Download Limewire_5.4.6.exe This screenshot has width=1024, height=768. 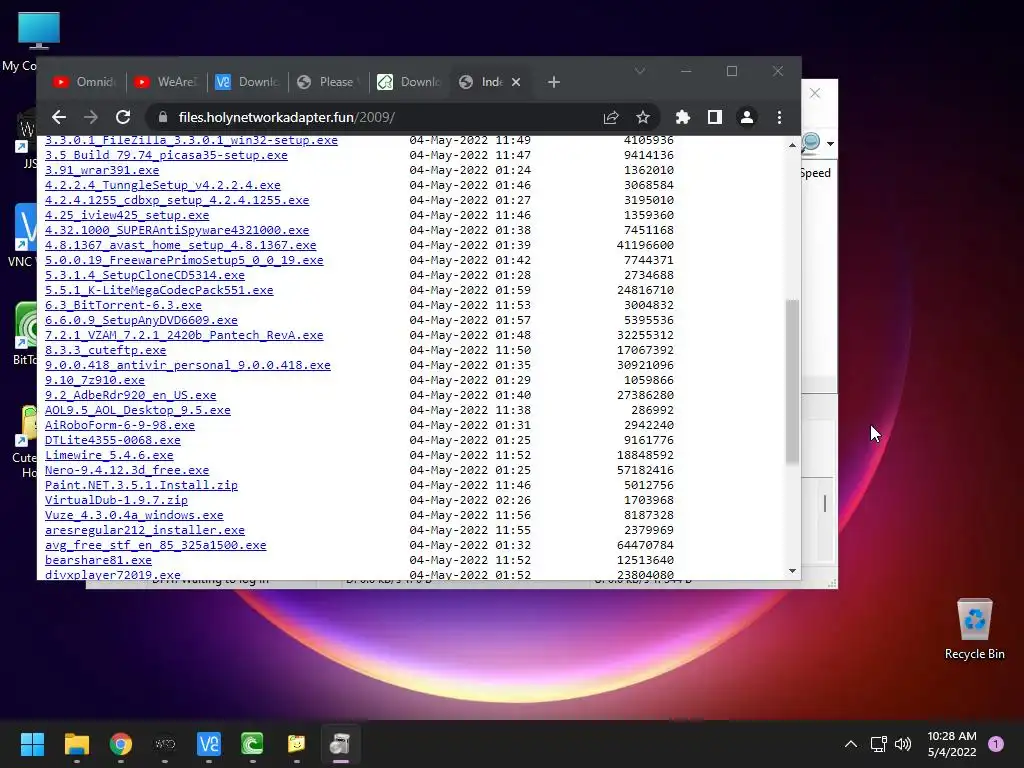pyautogui.click(x=109, y=456)
